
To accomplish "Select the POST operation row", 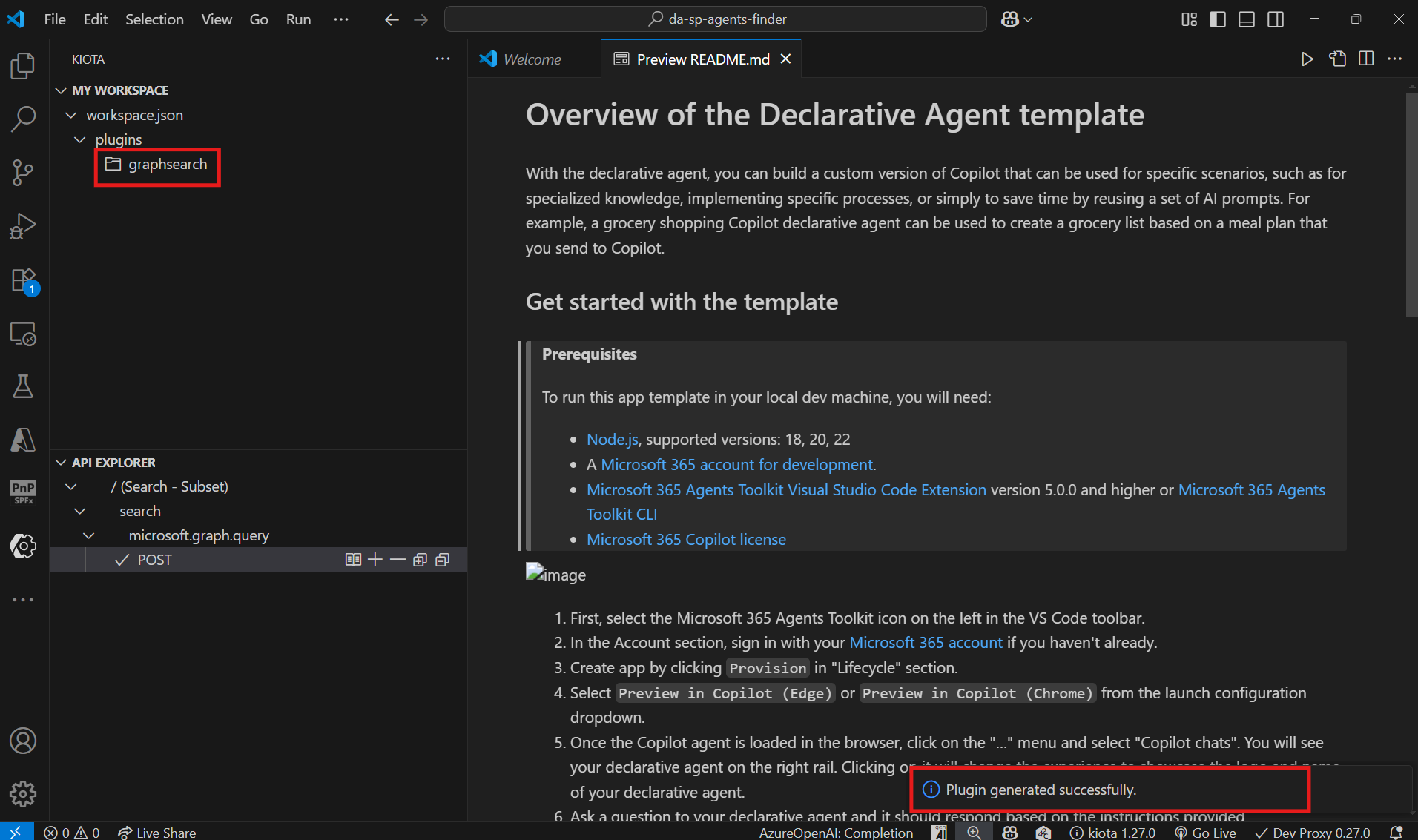I will point(258,560).
